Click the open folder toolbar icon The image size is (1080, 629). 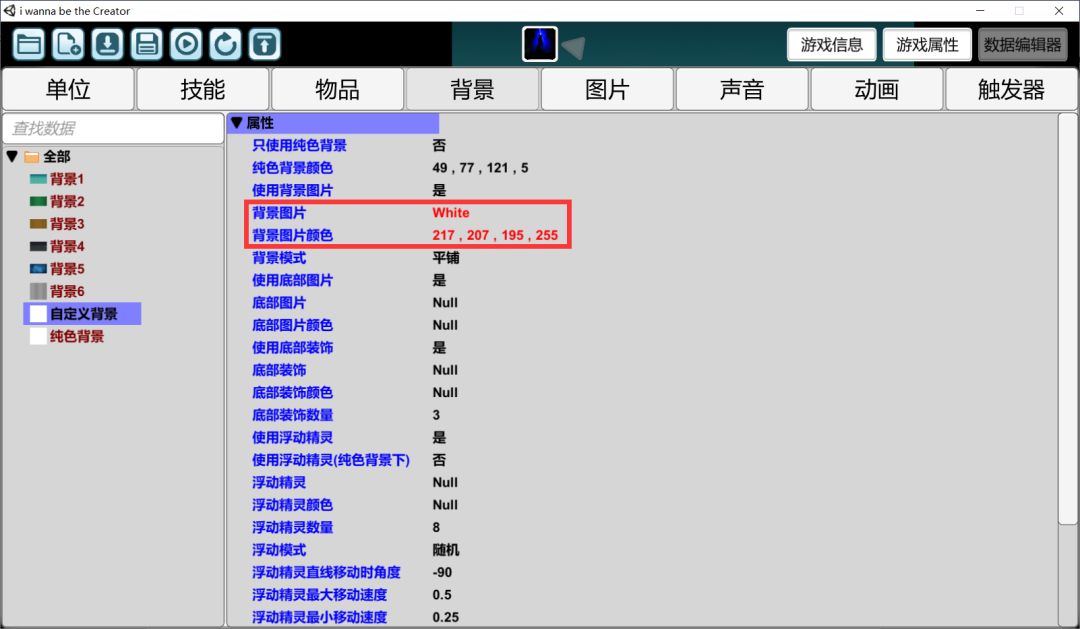coord(29,44)
